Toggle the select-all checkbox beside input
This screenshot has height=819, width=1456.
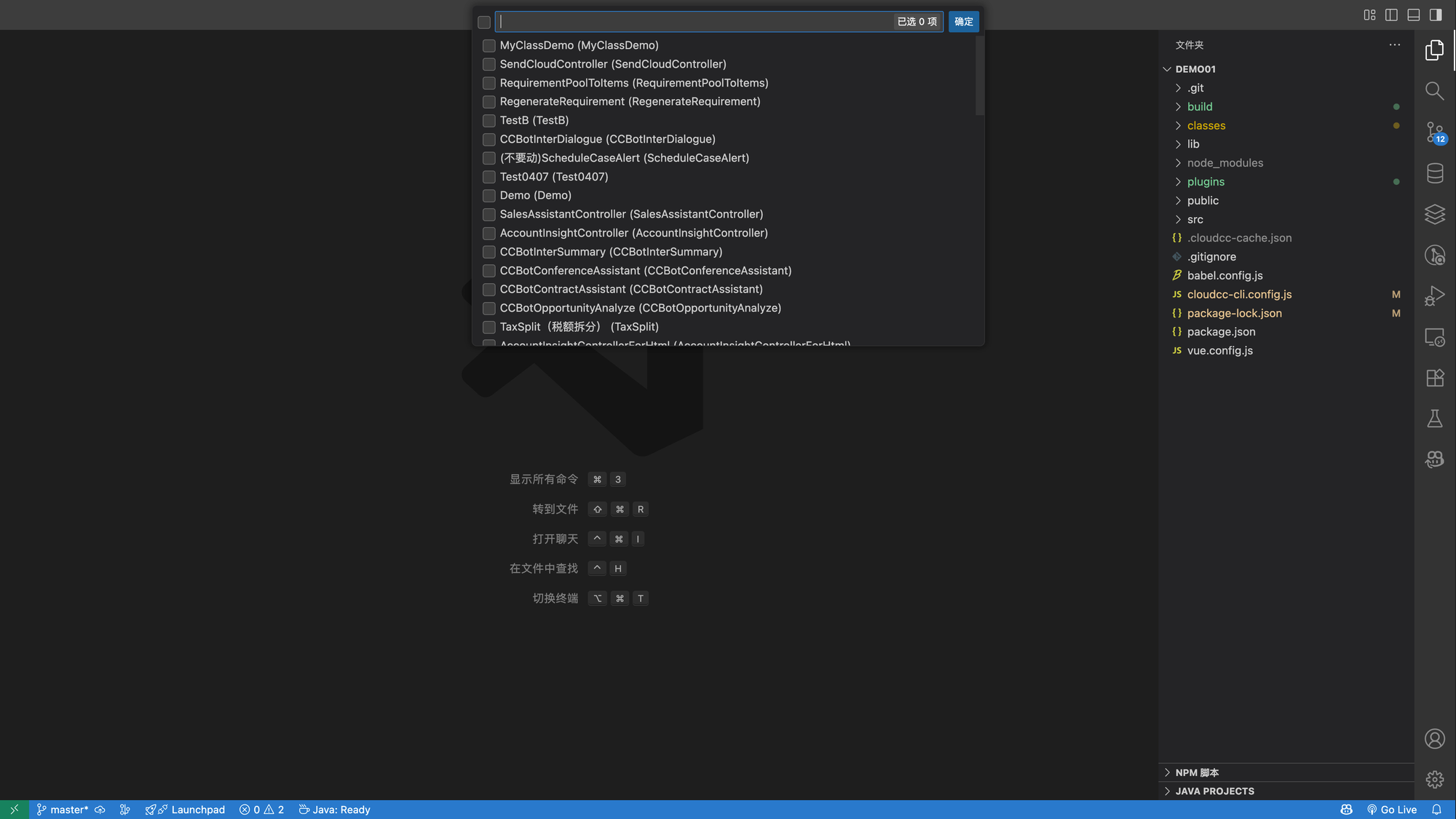coord(484,23)
